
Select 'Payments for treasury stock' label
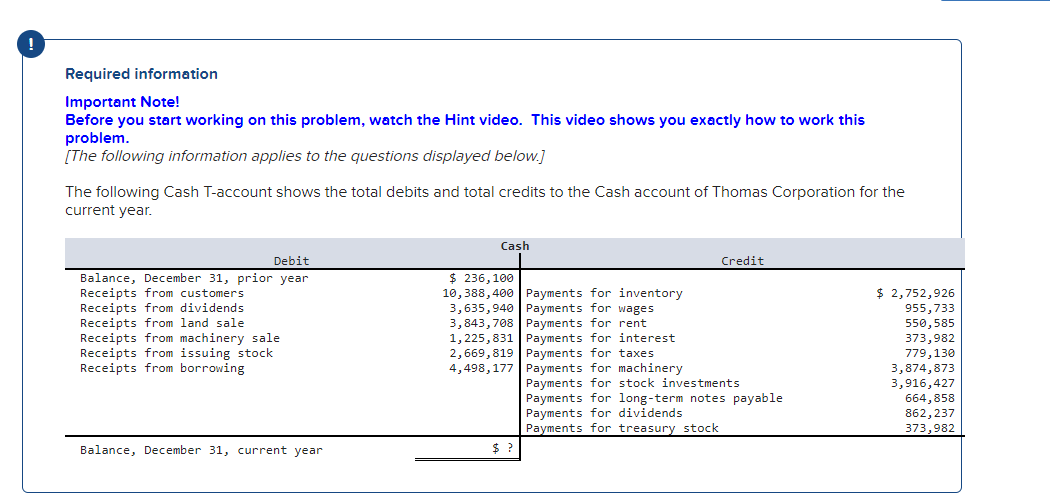point(622,428)
